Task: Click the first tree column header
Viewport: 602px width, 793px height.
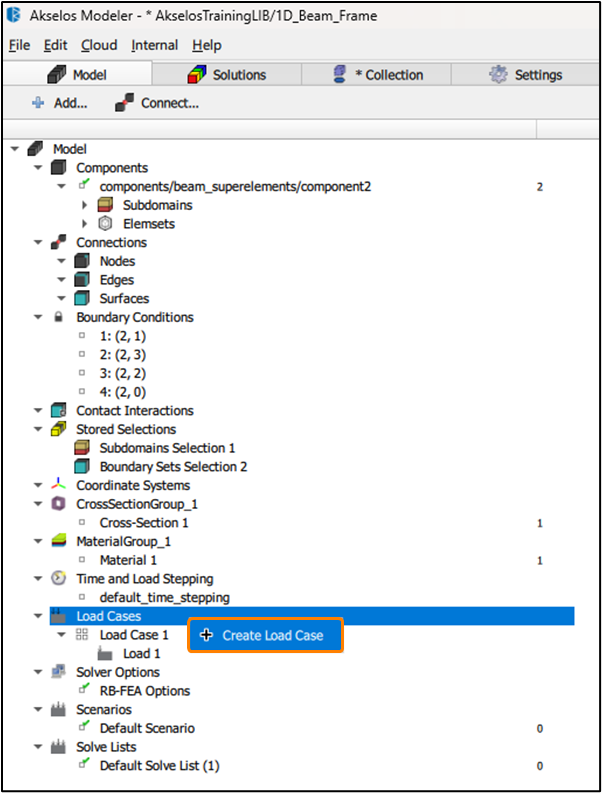Action: click(x=270, y=129)
